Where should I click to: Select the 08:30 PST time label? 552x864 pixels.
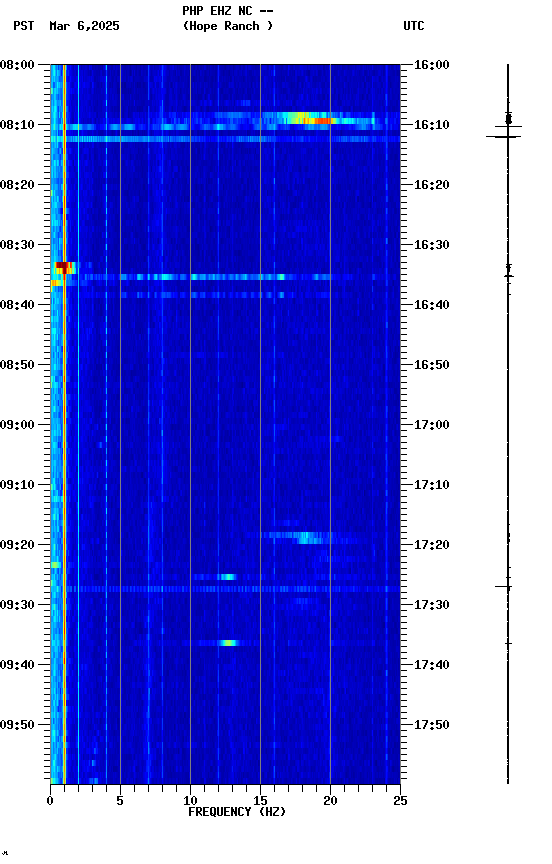(x=17, y=245)
